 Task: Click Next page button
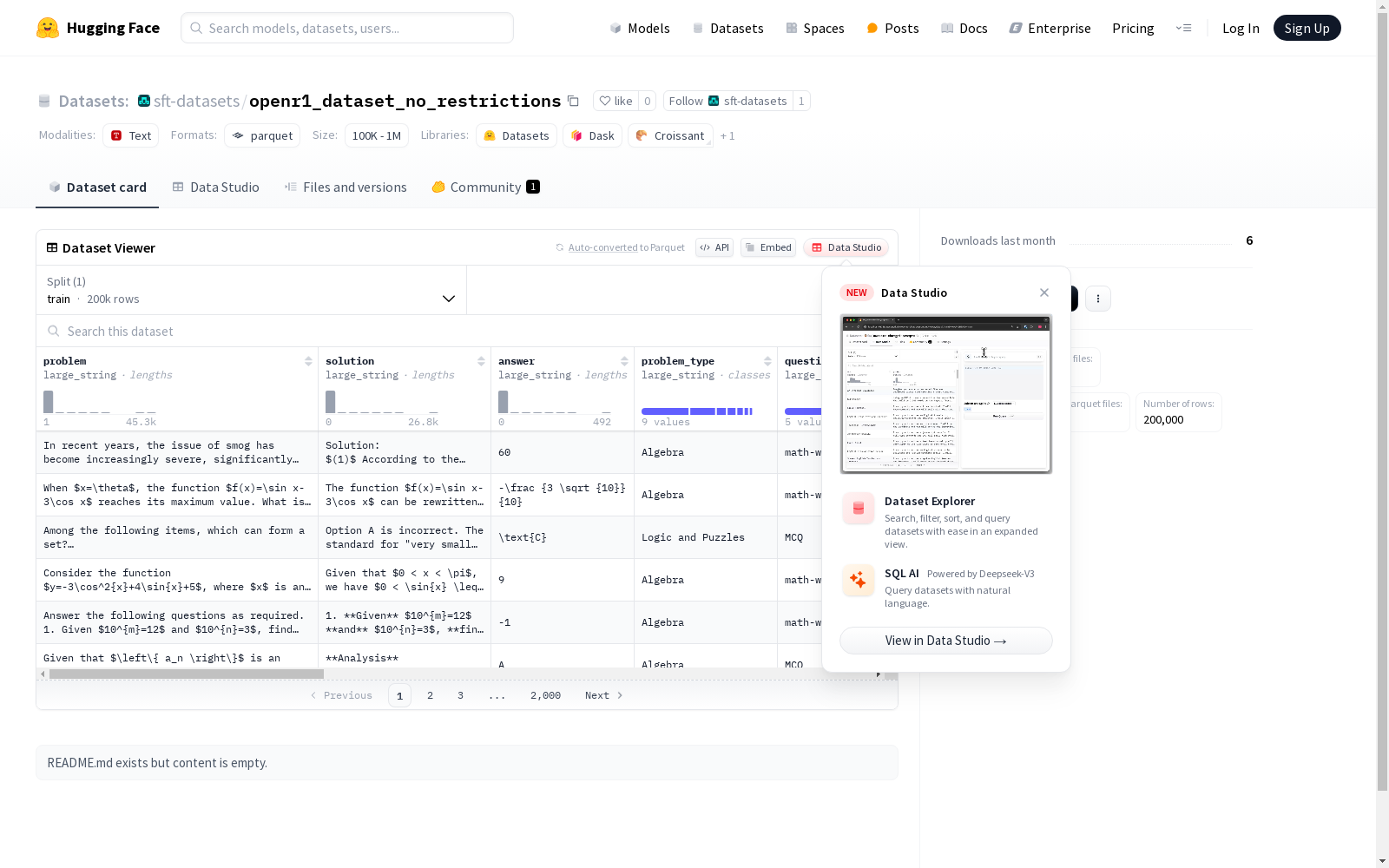pos(604,695)
